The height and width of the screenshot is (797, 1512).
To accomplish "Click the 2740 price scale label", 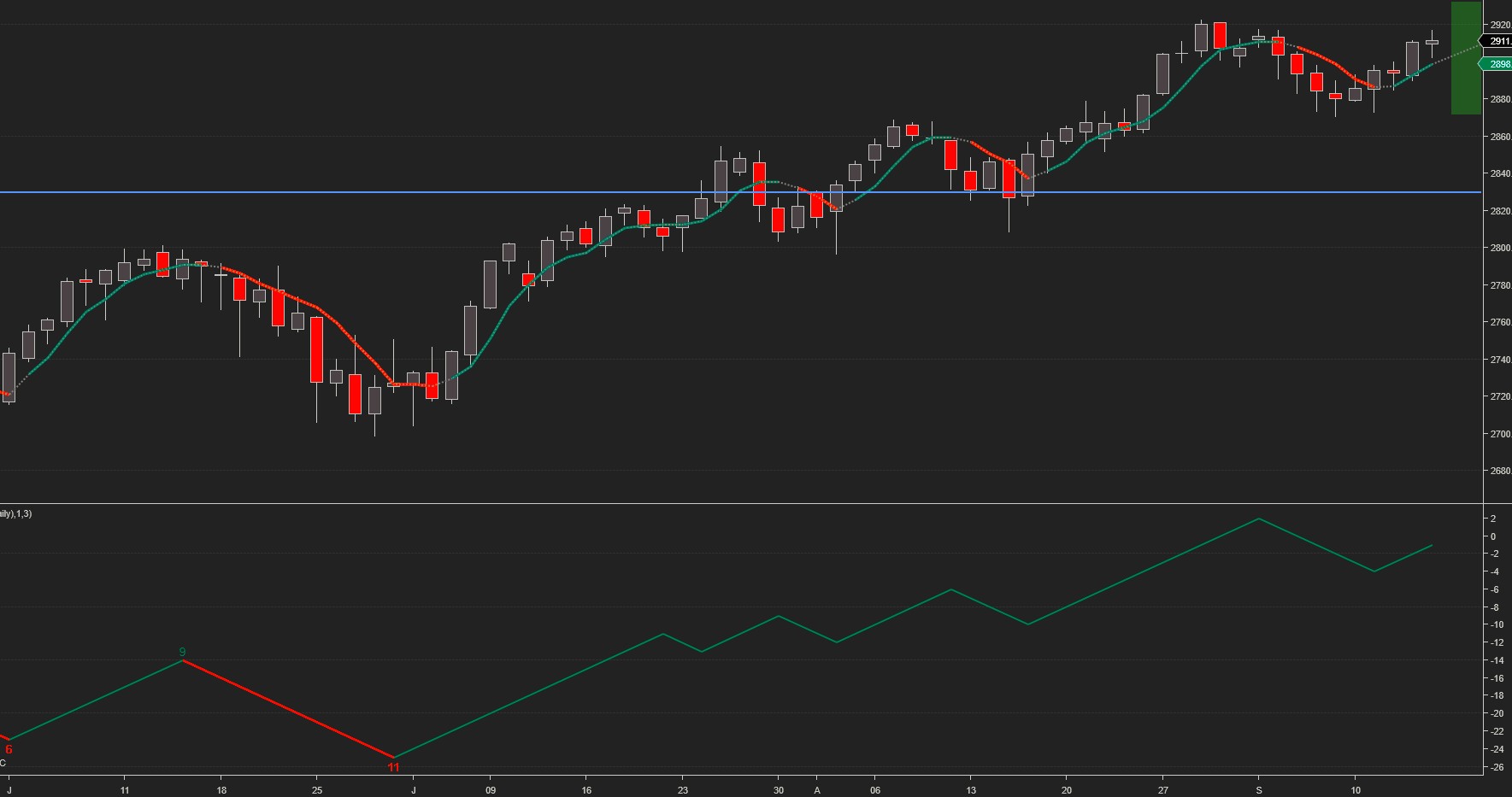I will click(x=1500, y=360).
